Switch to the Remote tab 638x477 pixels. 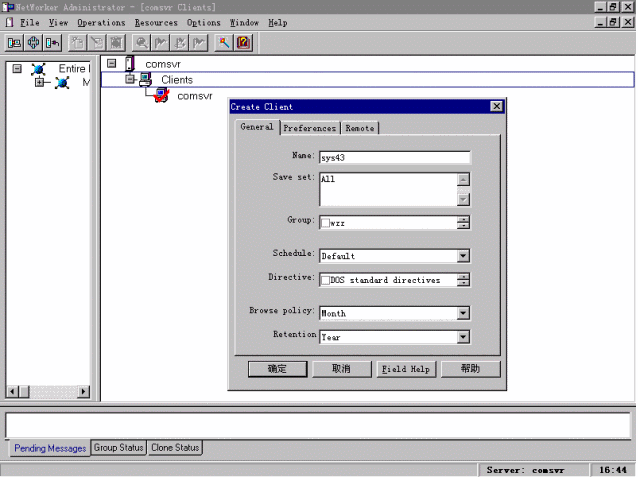pyautogui.click(x=360, y=128)
